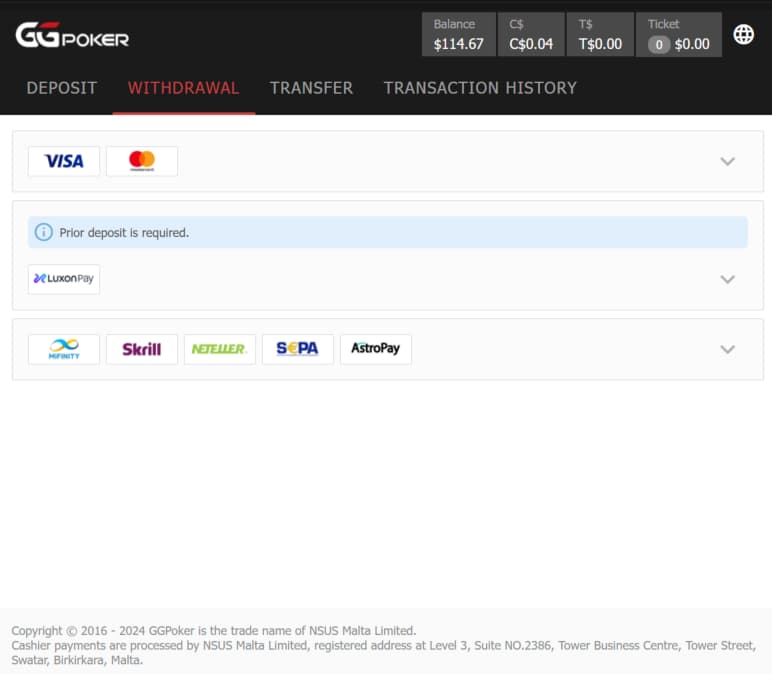Choose the Neteller payment method

coord(220,349)
